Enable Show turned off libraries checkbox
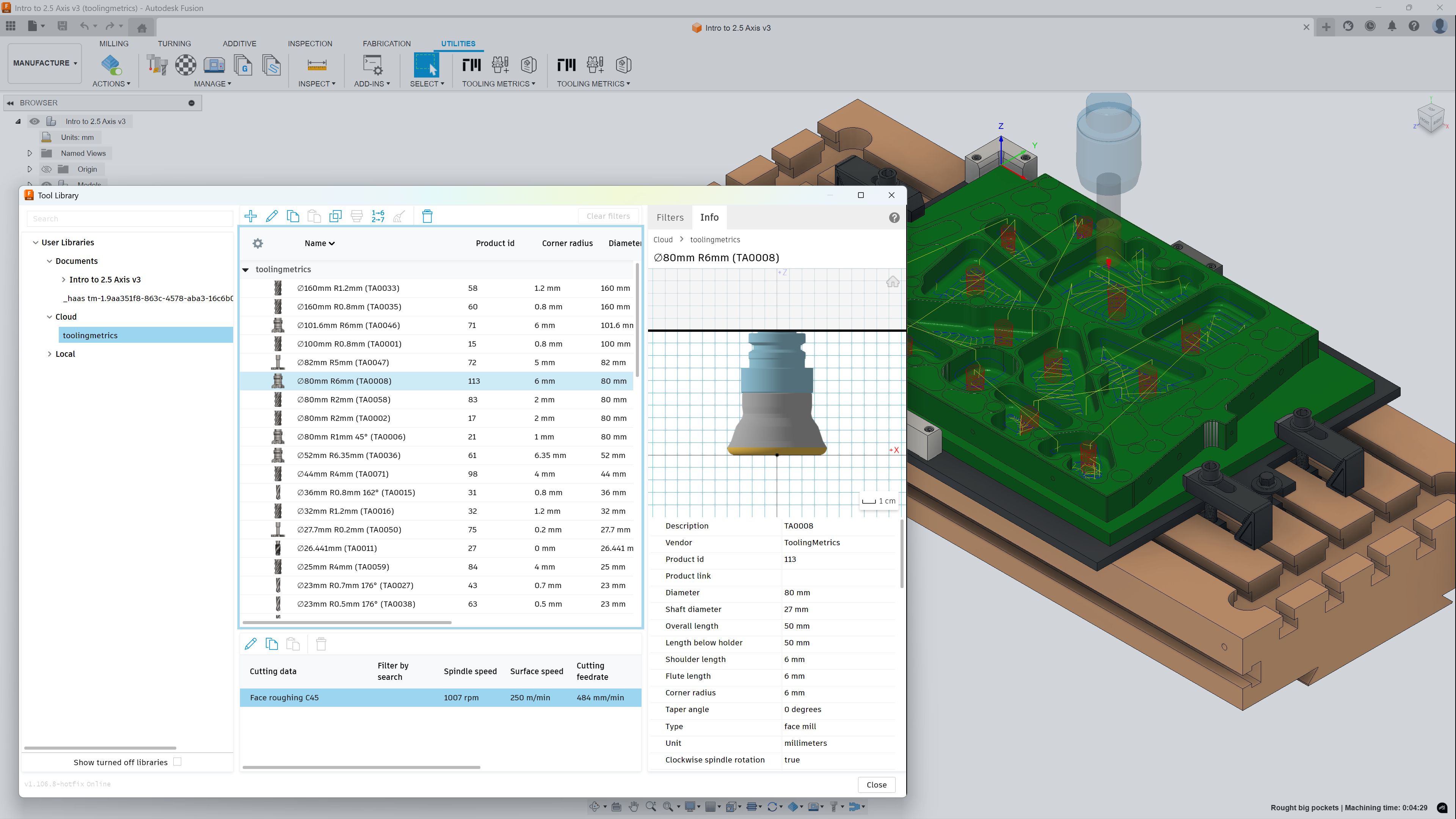1456x819 pixels. 177,762
